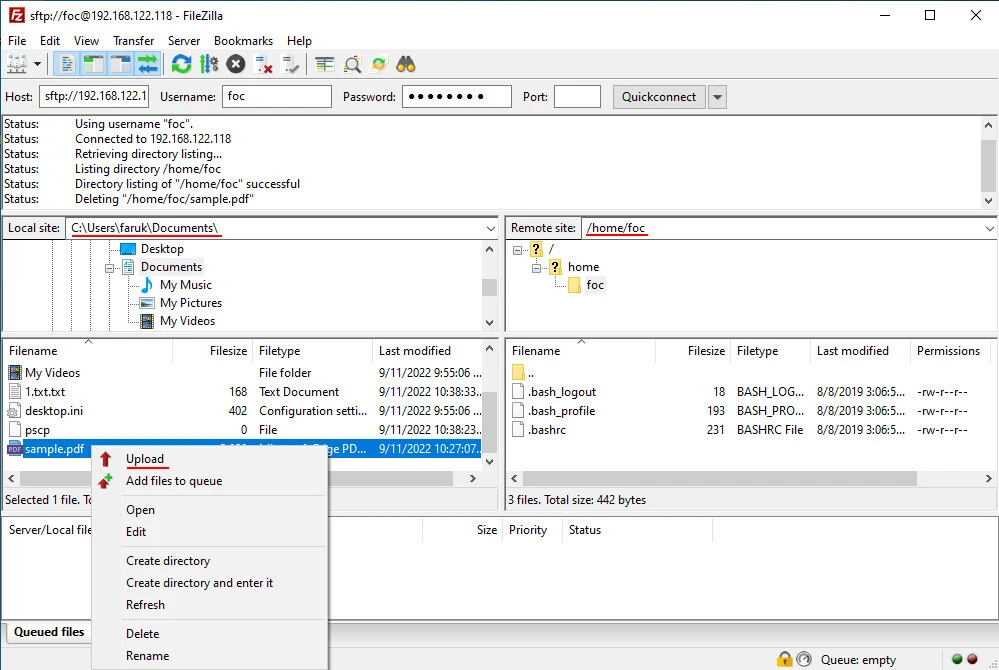The image size is (999, 670).
Task: Switch to the Queued files tab
Action: tap(49, 632)
